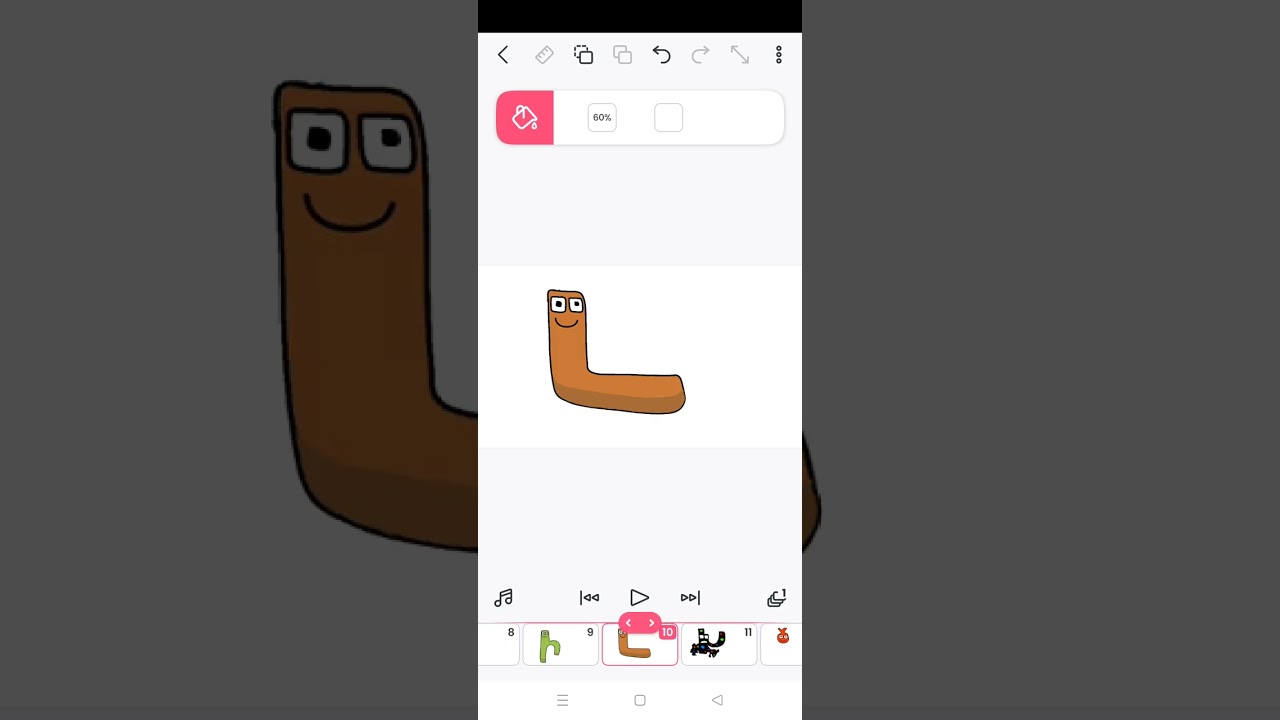
Task: Open the audio music note panel
Action: pyautogui.click(x=504, y=598)
